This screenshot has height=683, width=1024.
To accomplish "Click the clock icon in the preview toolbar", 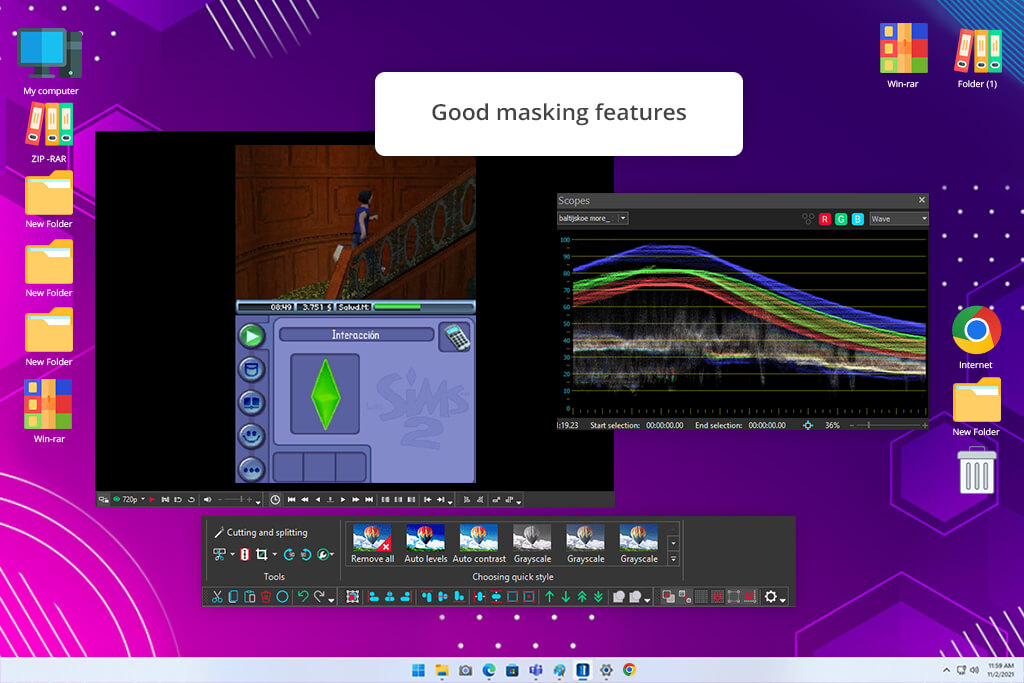I will click(x=275, y=500).
